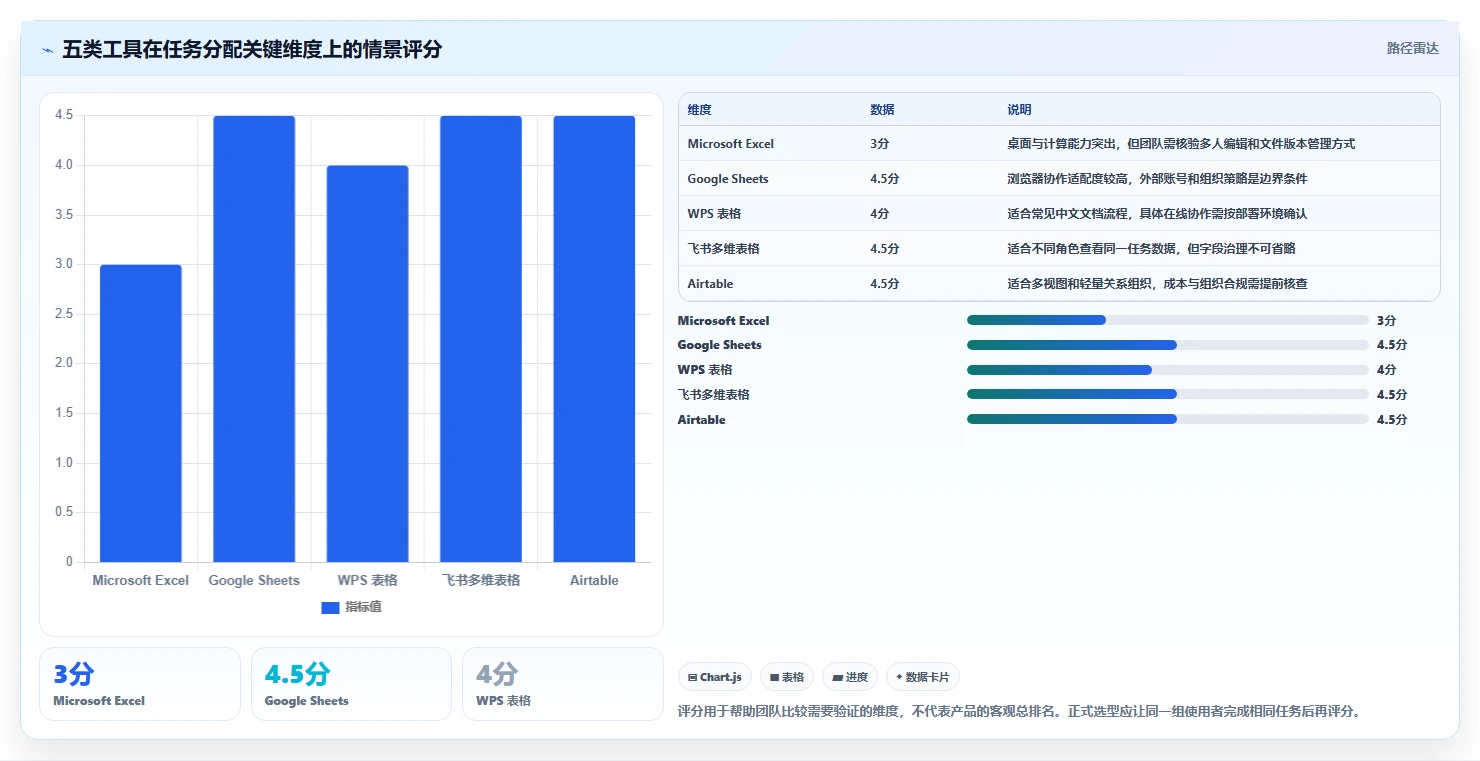Click the WPS 表格 bar in the chart
1480x761 pixels.
pos(367,364)
